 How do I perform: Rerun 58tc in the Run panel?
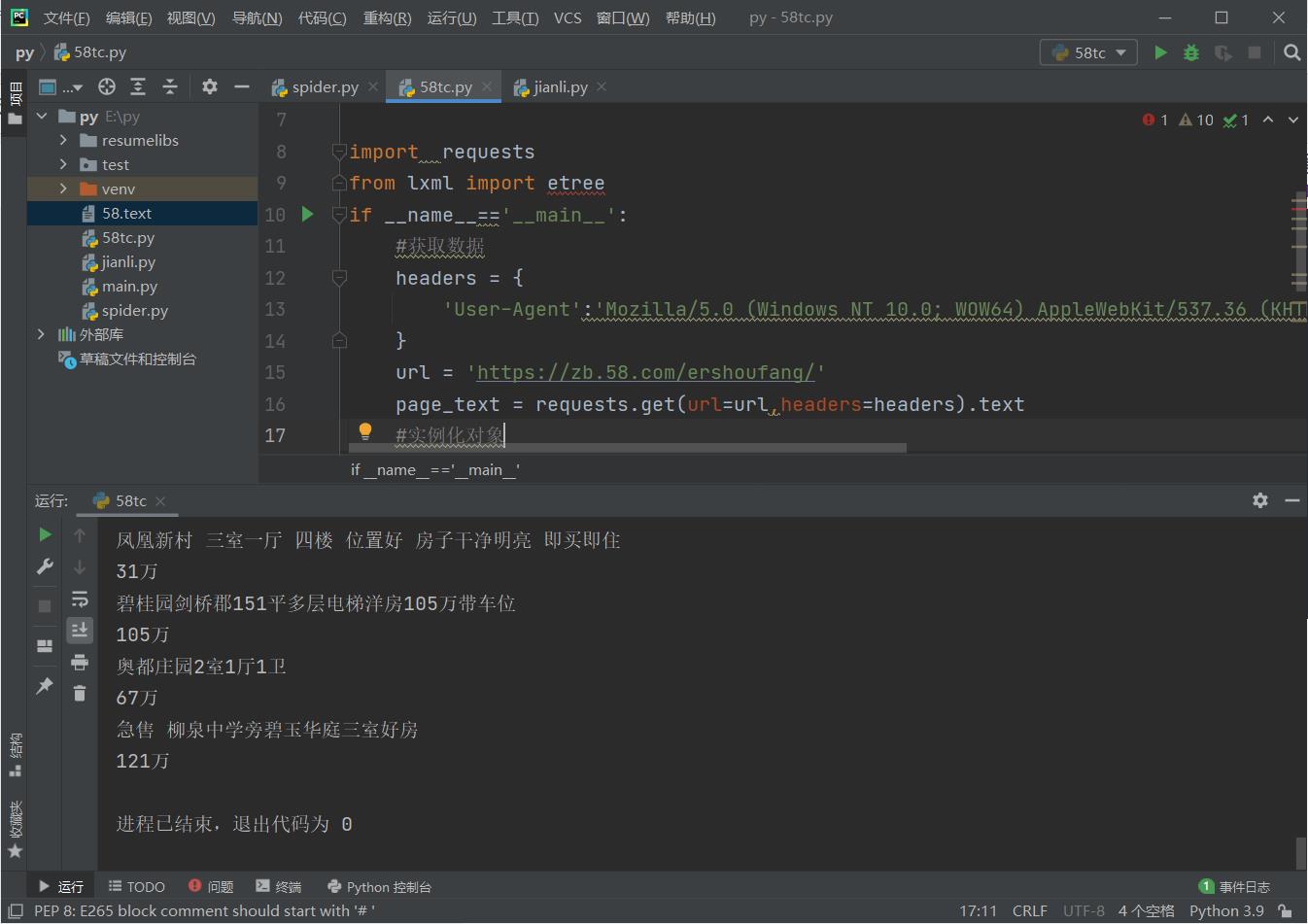point(45,534)
